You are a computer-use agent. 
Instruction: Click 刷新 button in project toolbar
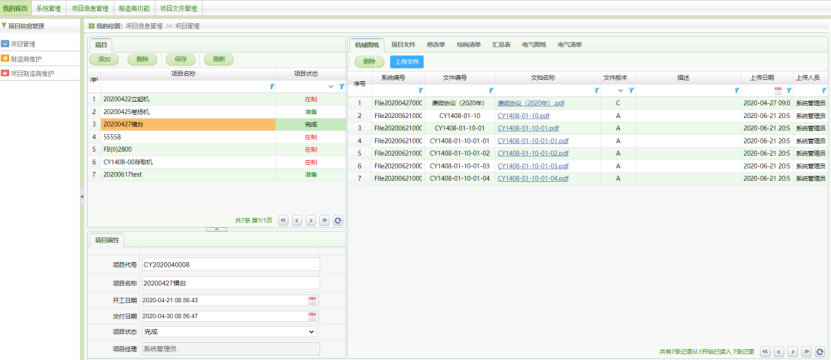click(x=219, y=60)
